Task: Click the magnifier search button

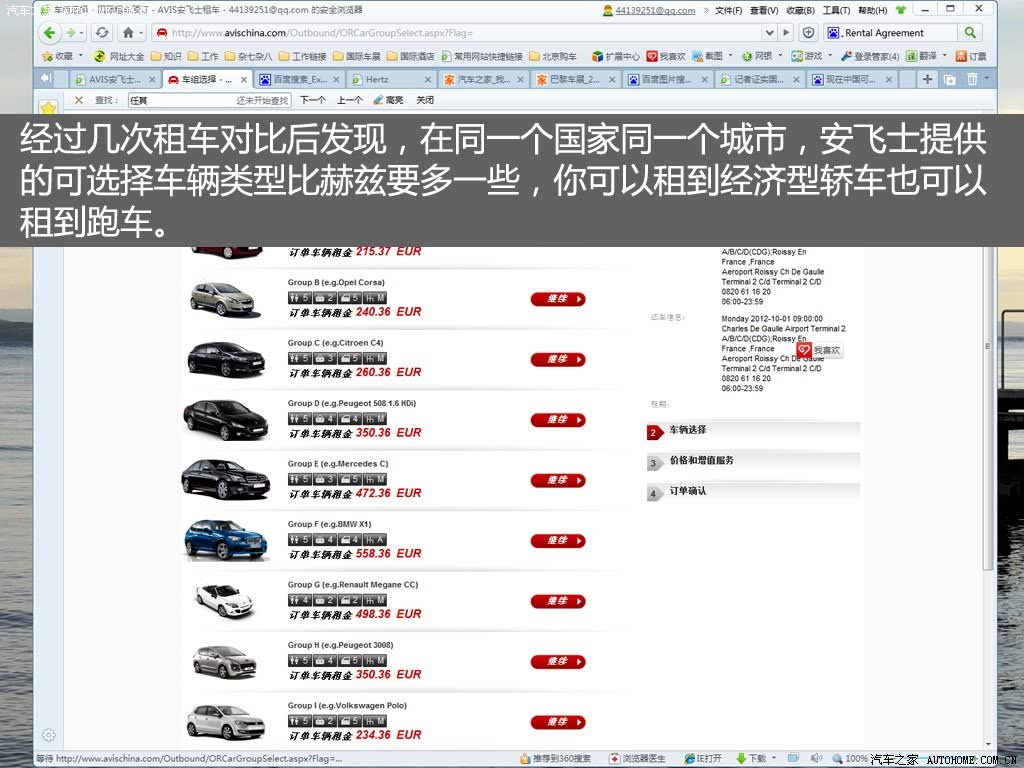Action: (970, 33)
